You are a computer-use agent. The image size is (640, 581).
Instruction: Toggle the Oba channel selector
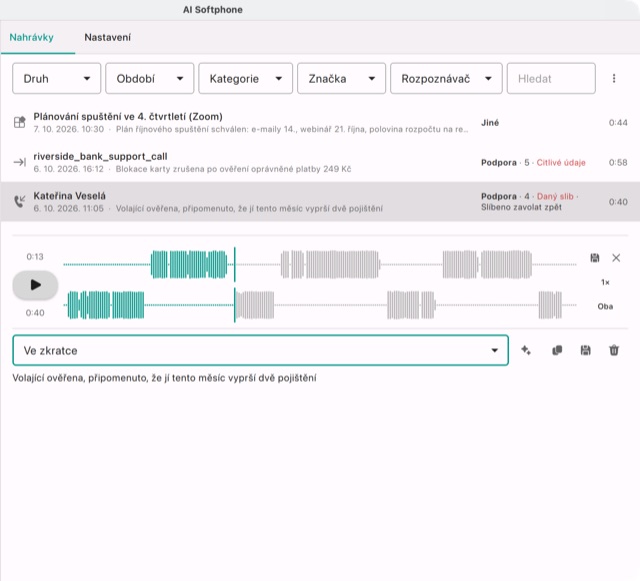tap(605, 306)
